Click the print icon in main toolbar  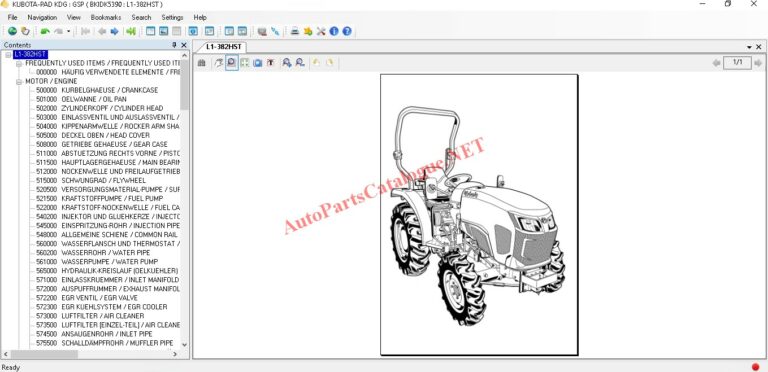pyautogui.click(x=295, y=31)
